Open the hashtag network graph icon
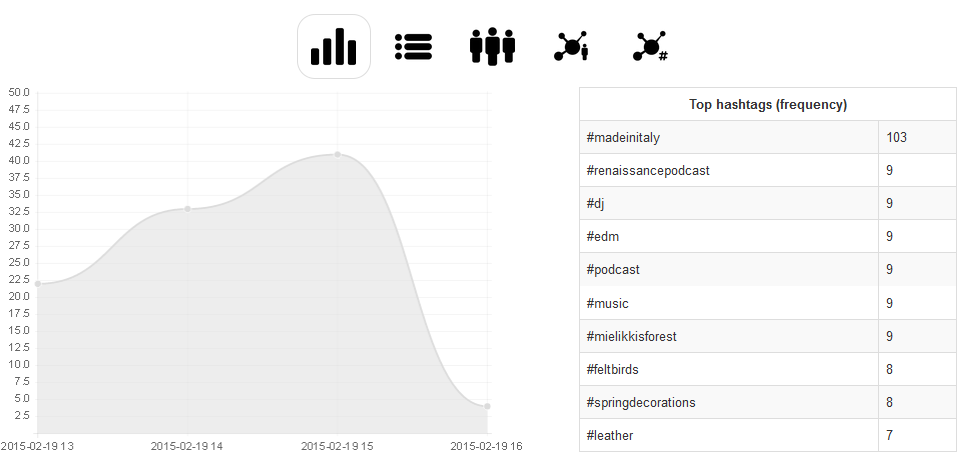 (x=650, y=46)
